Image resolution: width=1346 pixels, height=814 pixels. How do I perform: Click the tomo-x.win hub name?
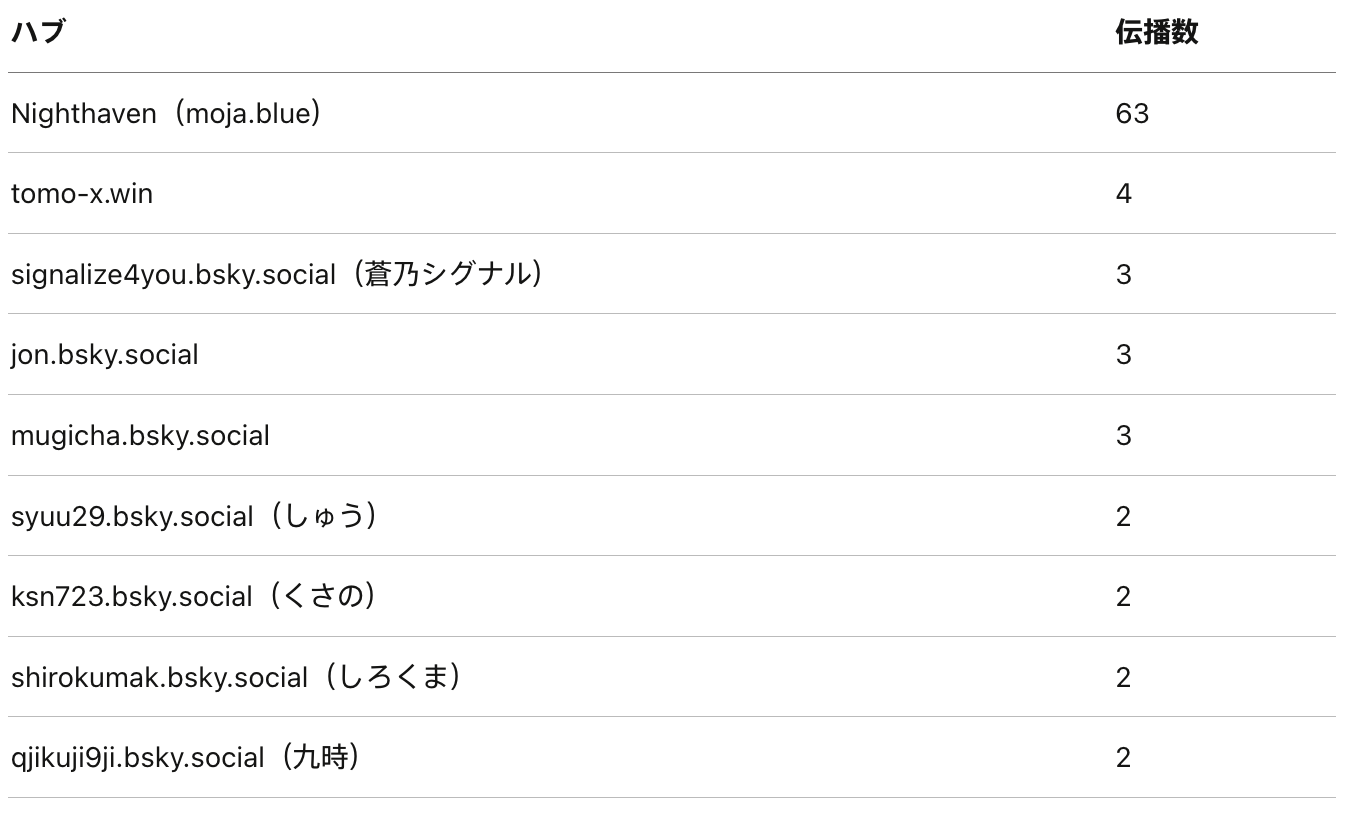coord(82,194)
